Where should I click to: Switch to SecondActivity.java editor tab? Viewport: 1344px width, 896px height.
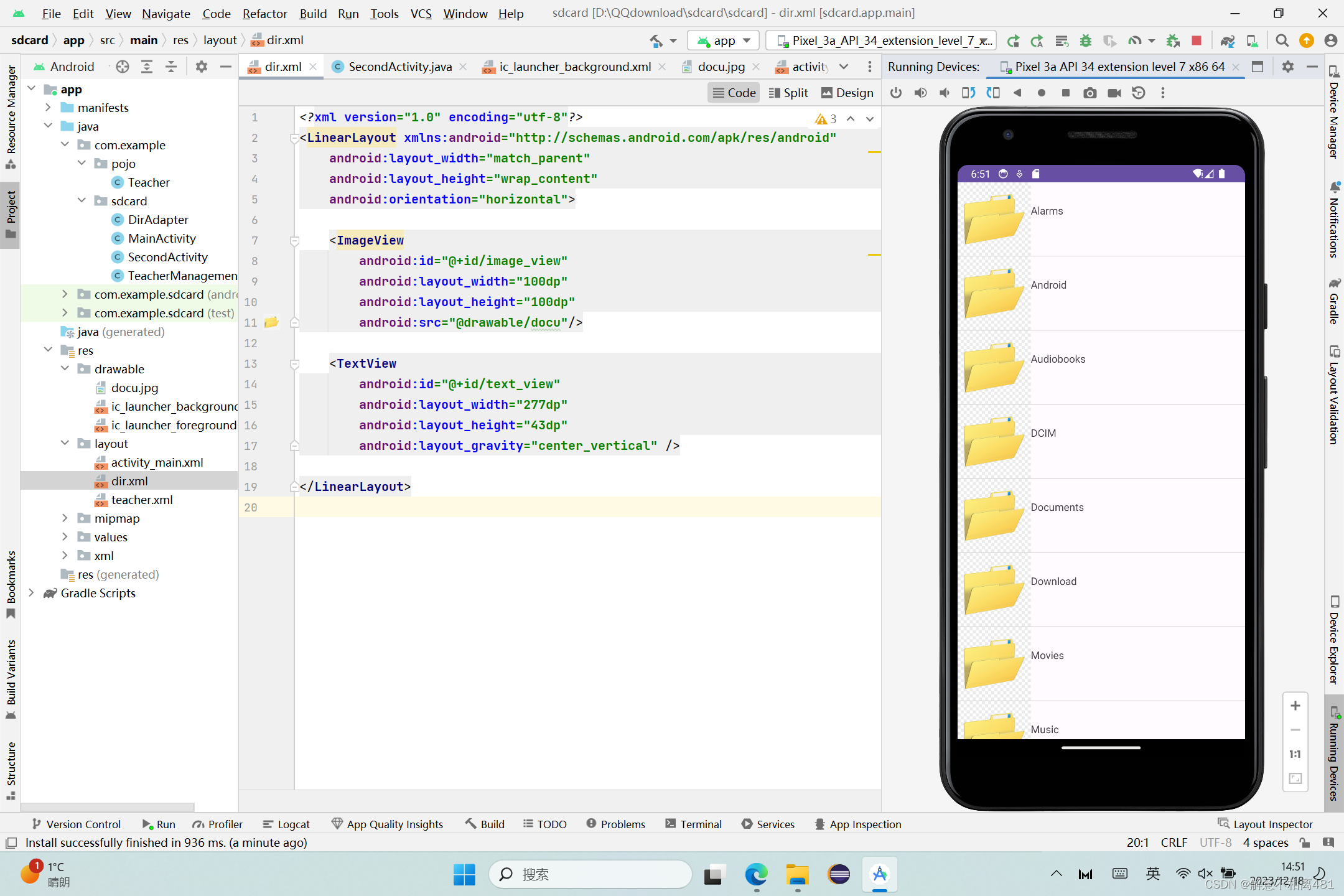pos(399,67)
